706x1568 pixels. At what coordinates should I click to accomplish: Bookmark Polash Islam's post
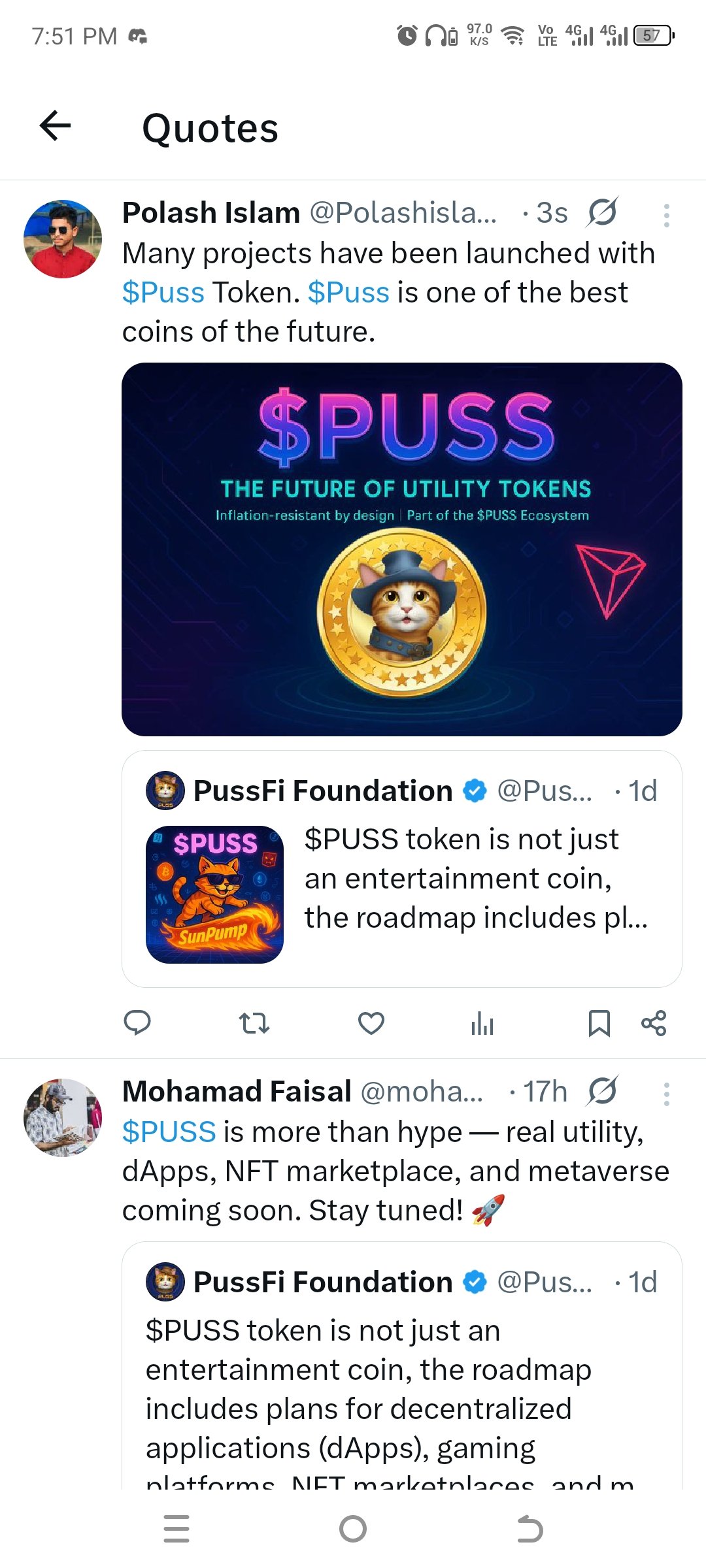599,1022
